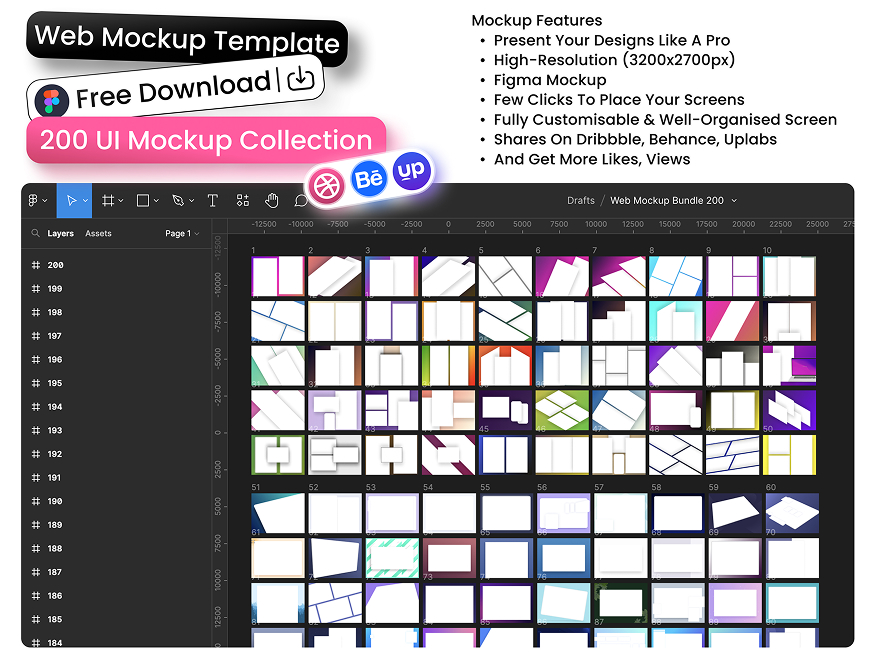Select the Text tool
Image resolution: width=876 pixels, height=656 pixels.
point(213,201)
